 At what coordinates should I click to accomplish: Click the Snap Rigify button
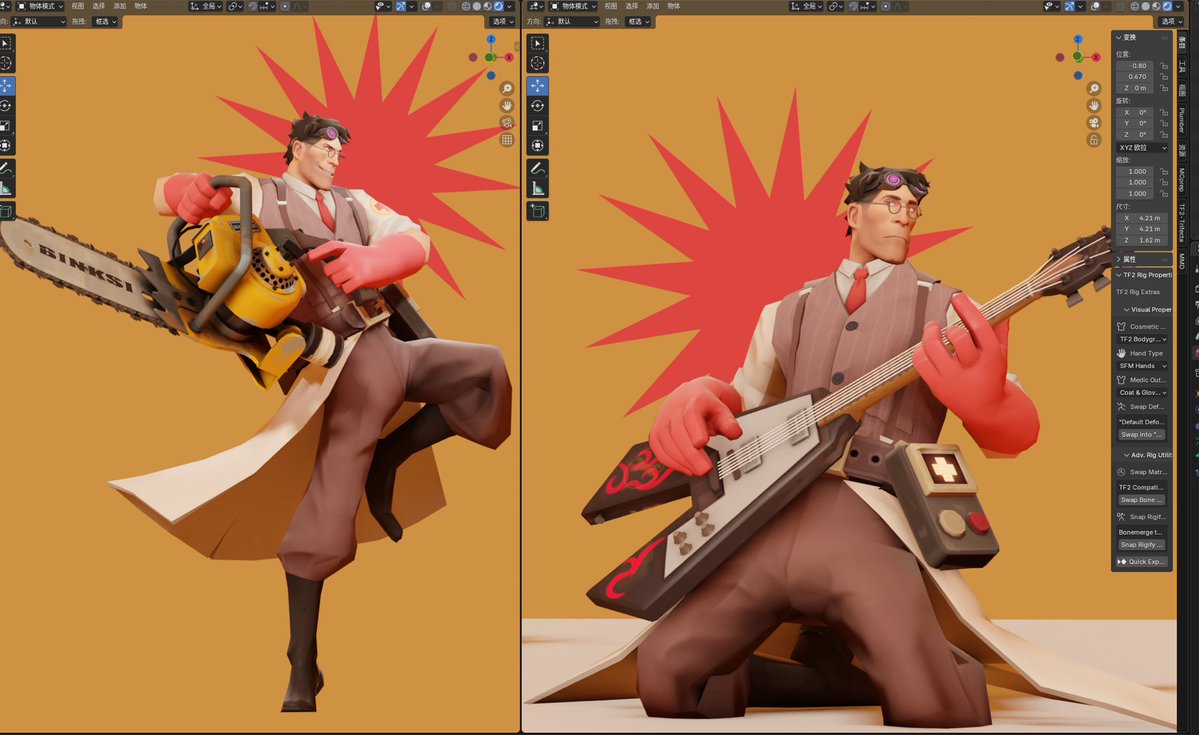(1142, 545)
